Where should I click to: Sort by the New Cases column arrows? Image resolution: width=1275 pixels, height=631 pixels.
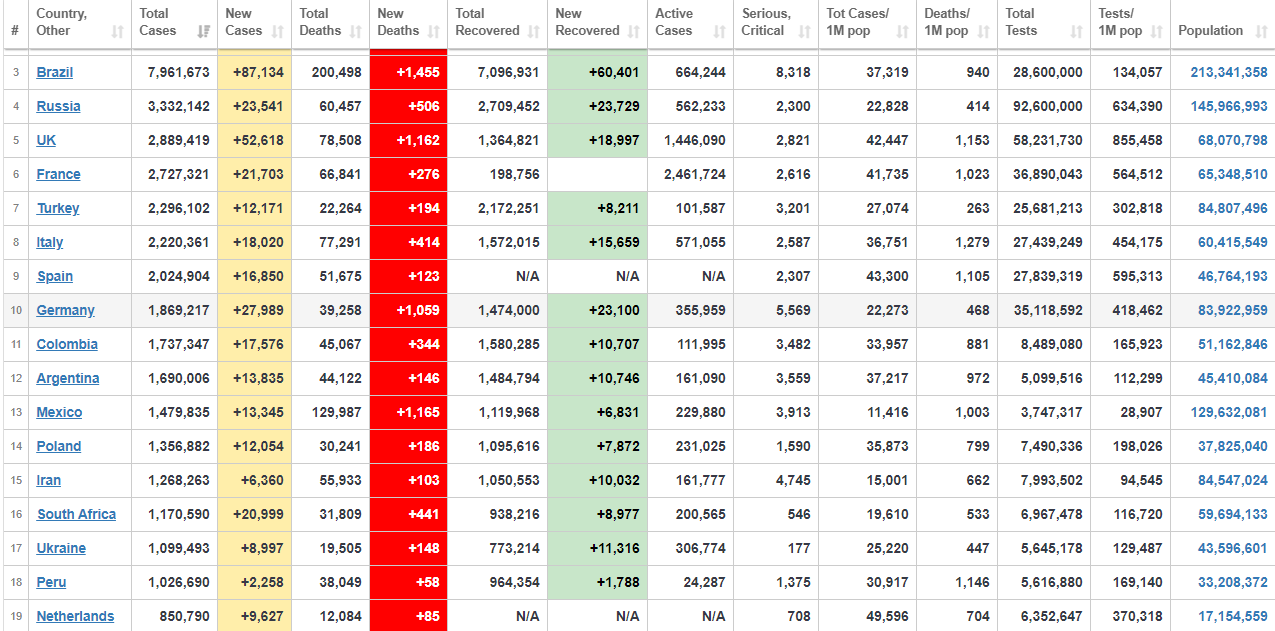[279, 31]
